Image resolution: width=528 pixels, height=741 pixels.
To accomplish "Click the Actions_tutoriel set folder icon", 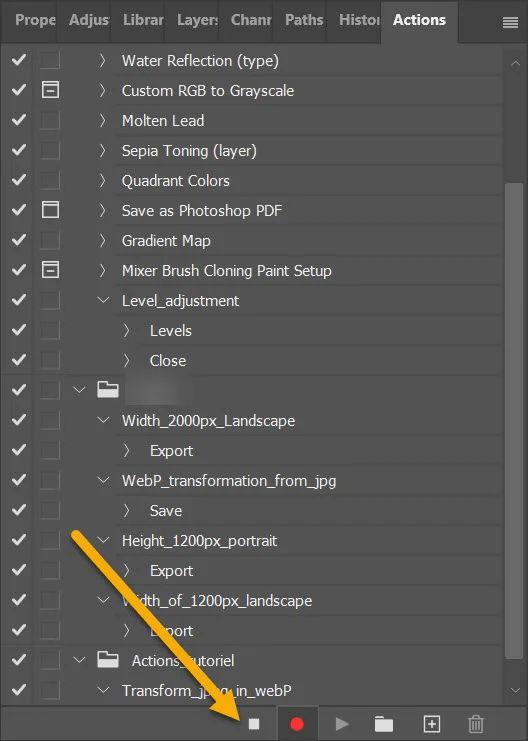I will click(x=108, y=660).
